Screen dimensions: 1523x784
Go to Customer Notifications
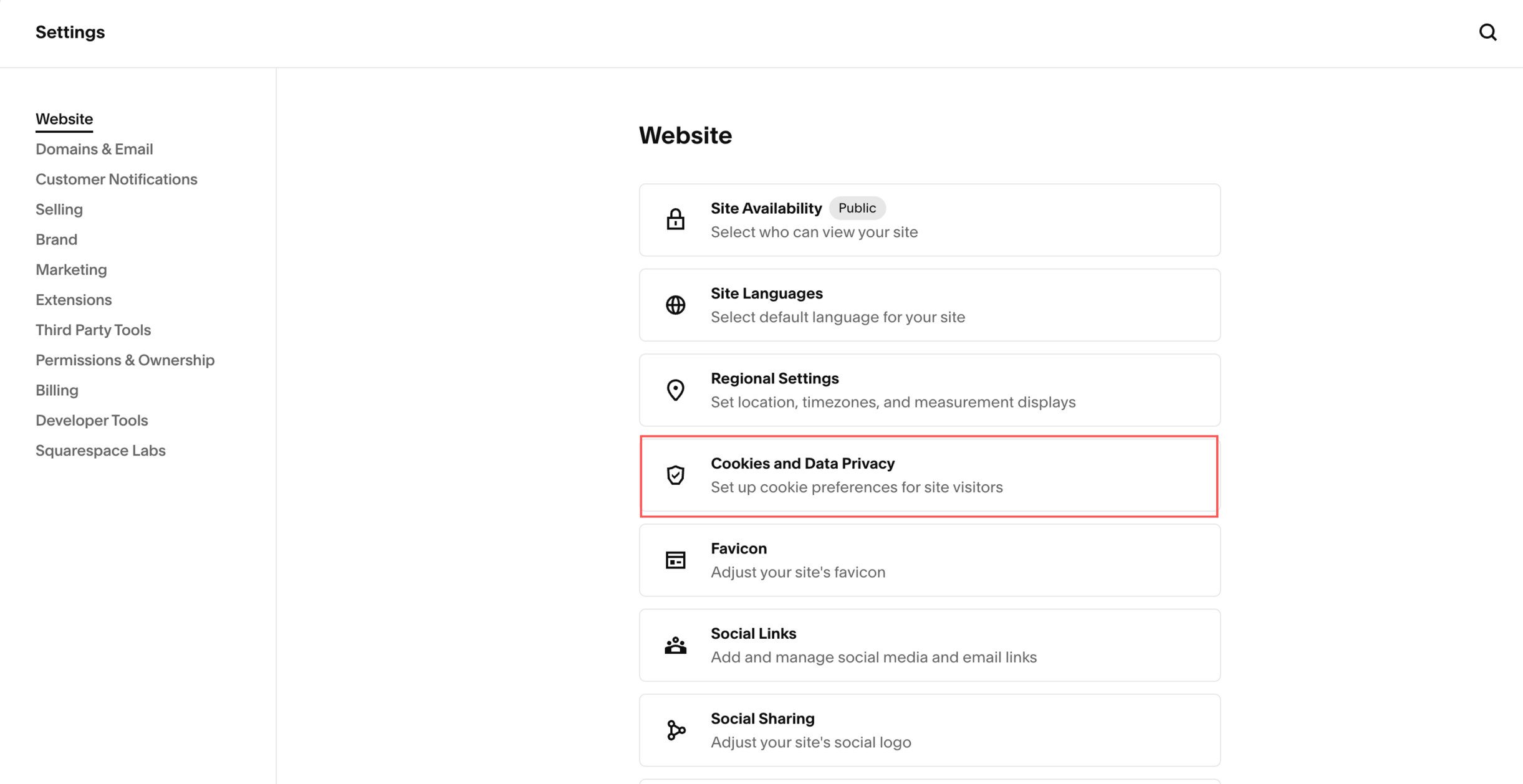point(117,179)
